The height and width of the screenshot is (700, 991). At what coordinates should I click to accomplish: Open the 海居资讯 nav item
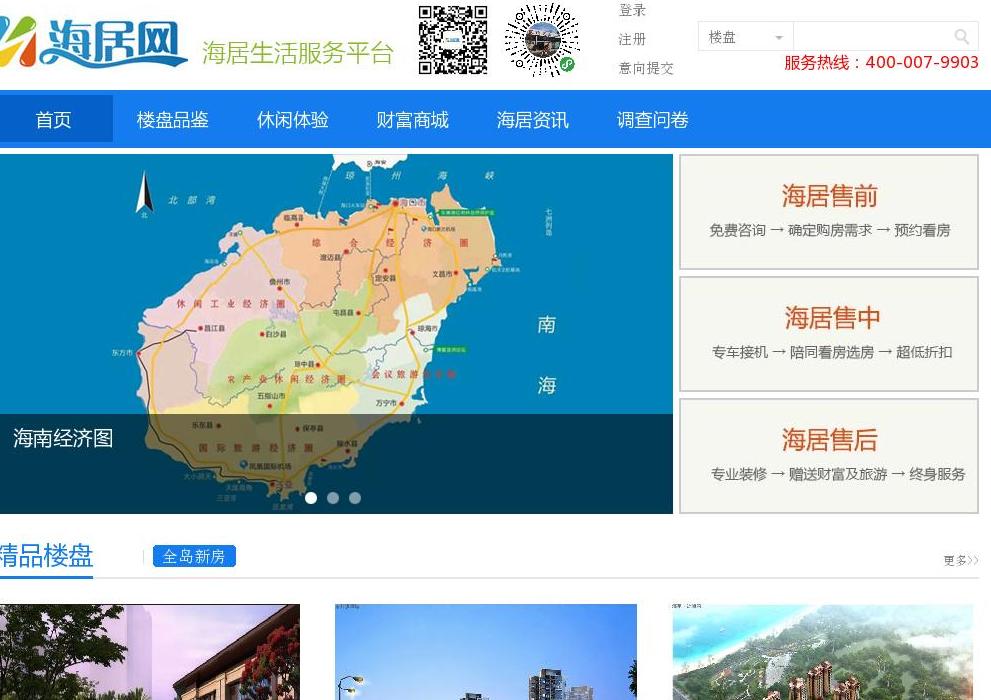(x=533, y=119)
